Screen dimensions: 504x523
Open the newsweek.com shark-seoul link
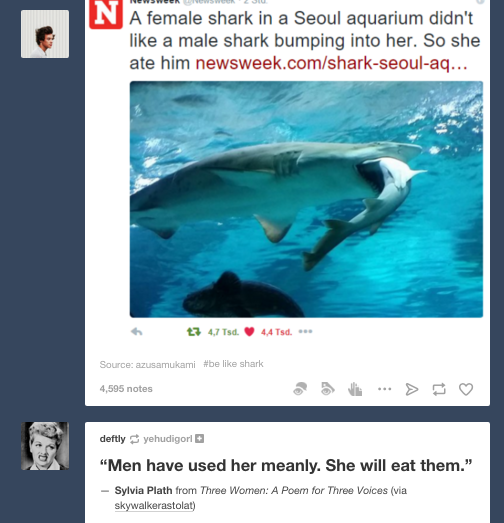(x=331, y=63)
